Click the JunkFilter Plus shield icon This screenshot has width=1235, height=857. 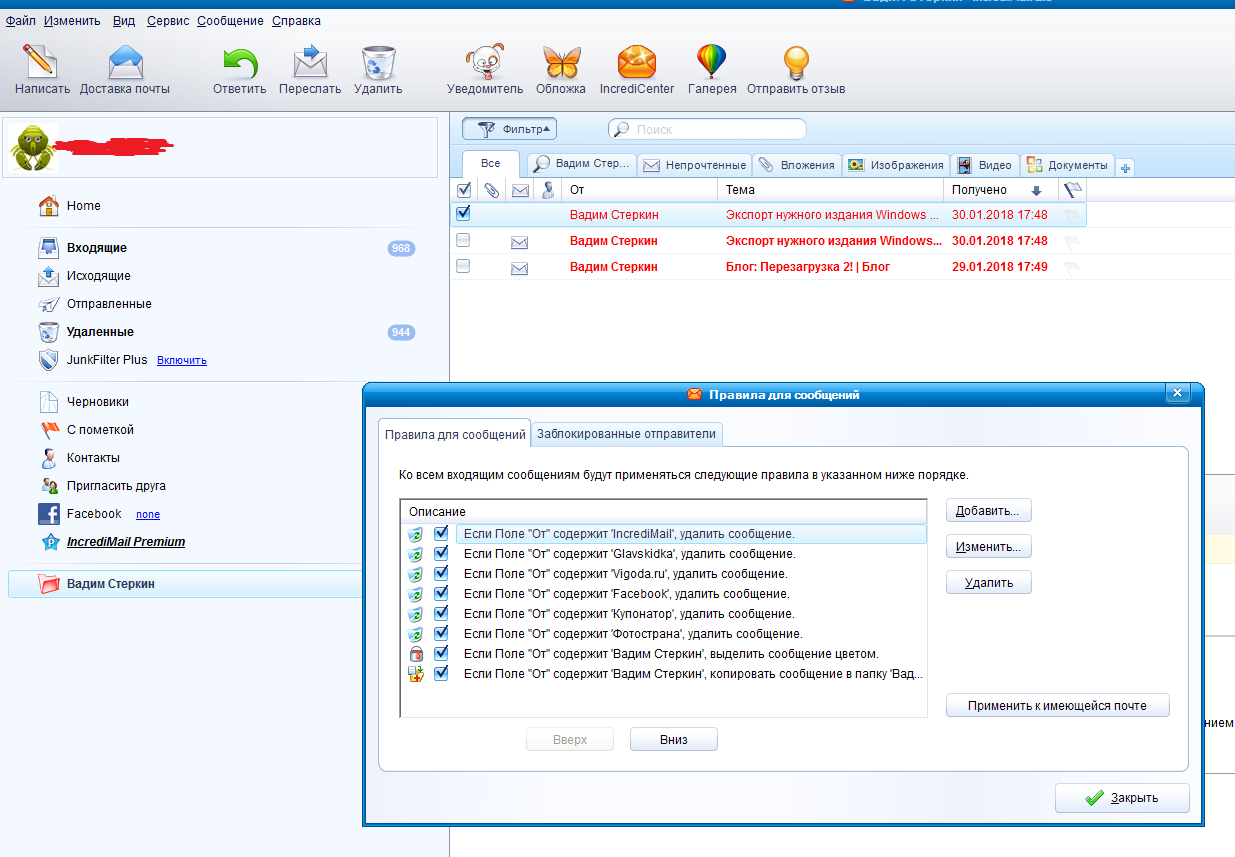(x=48, y=360)
